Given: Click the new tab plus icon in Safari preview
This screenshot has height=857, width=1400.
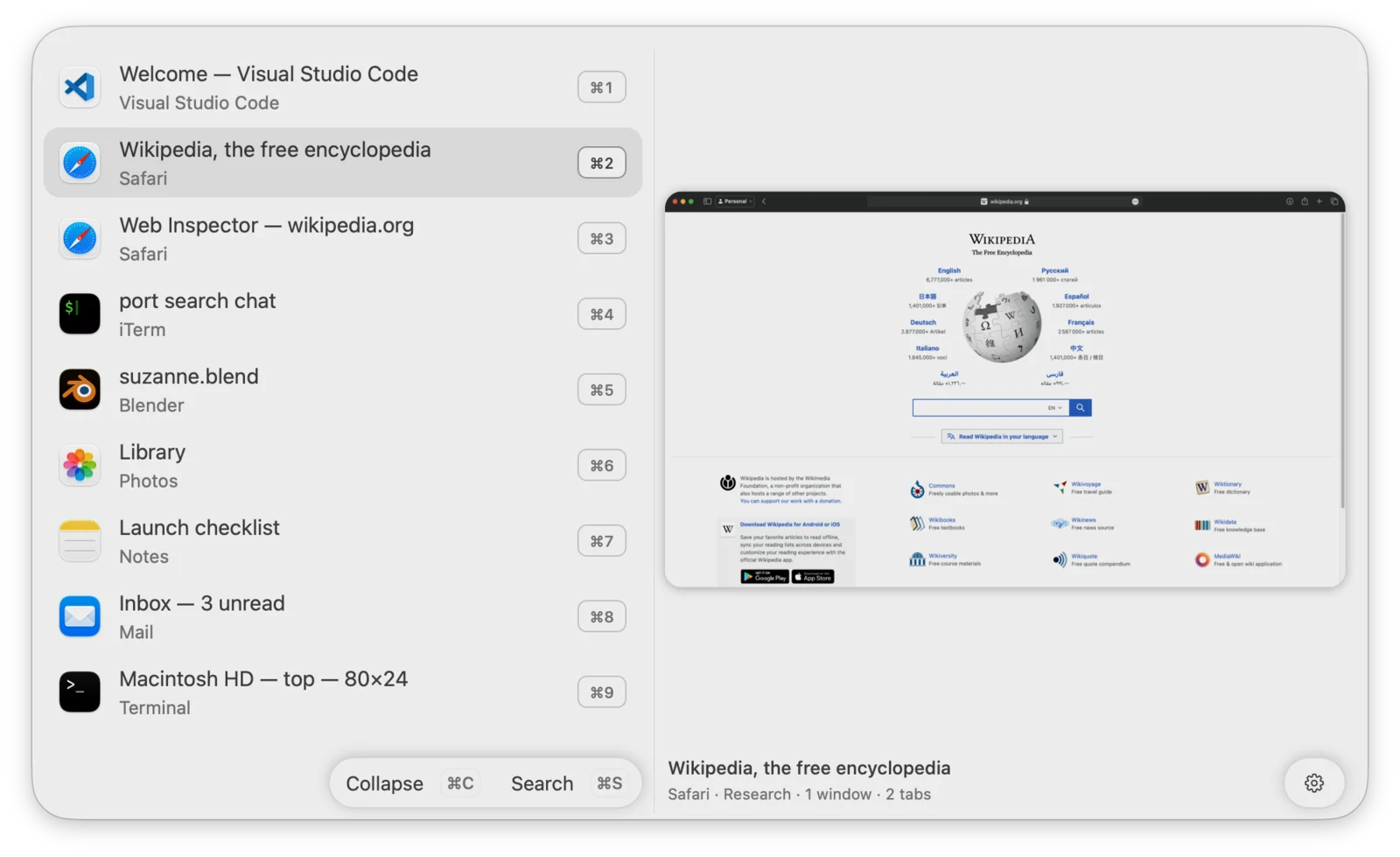Looking at the screenshot, I should pyautogui.click(x=1319, y=201).
